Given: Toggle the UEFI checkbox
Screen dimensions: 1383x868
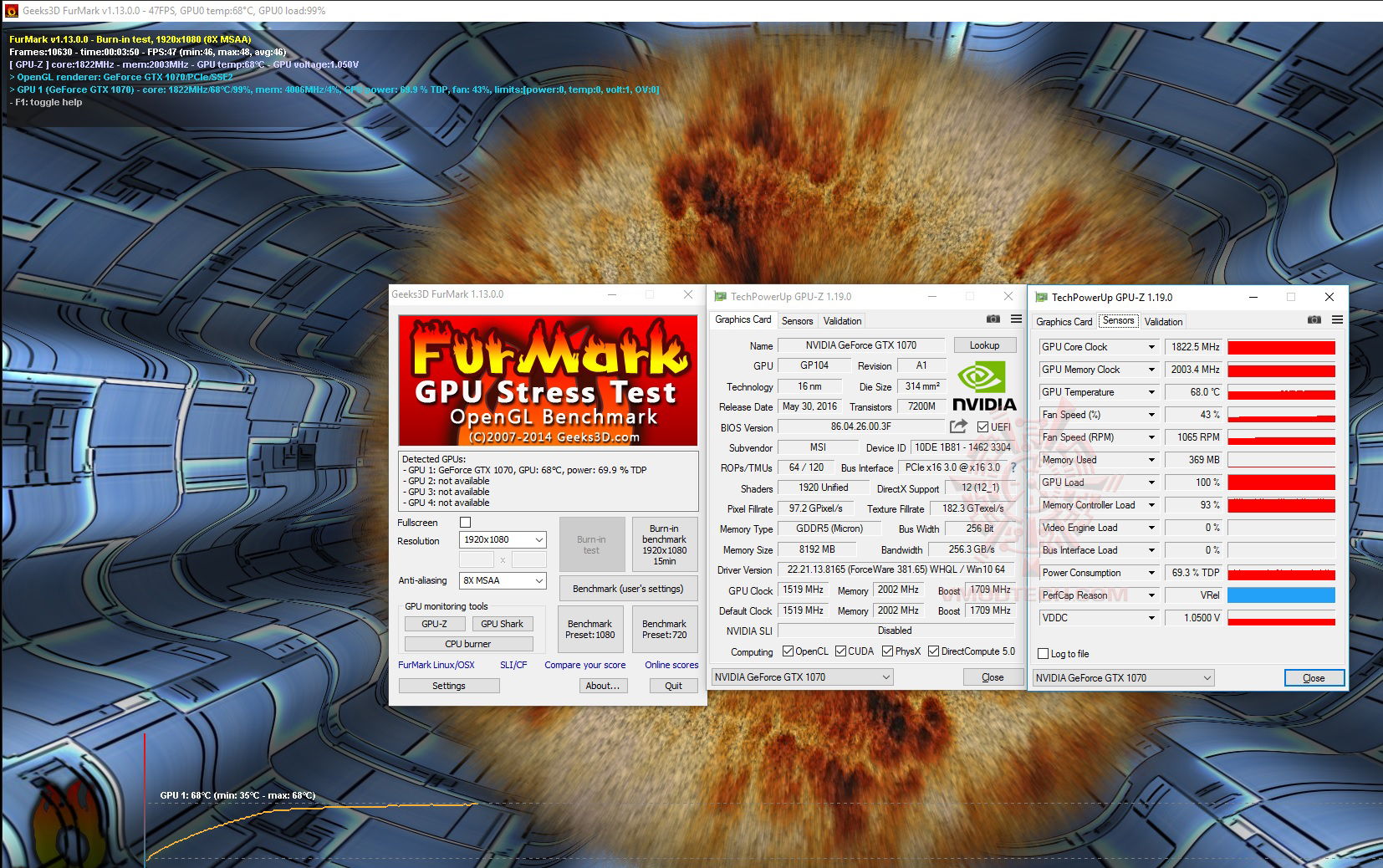Looking at the screenshot, I should tap(982, 426).
